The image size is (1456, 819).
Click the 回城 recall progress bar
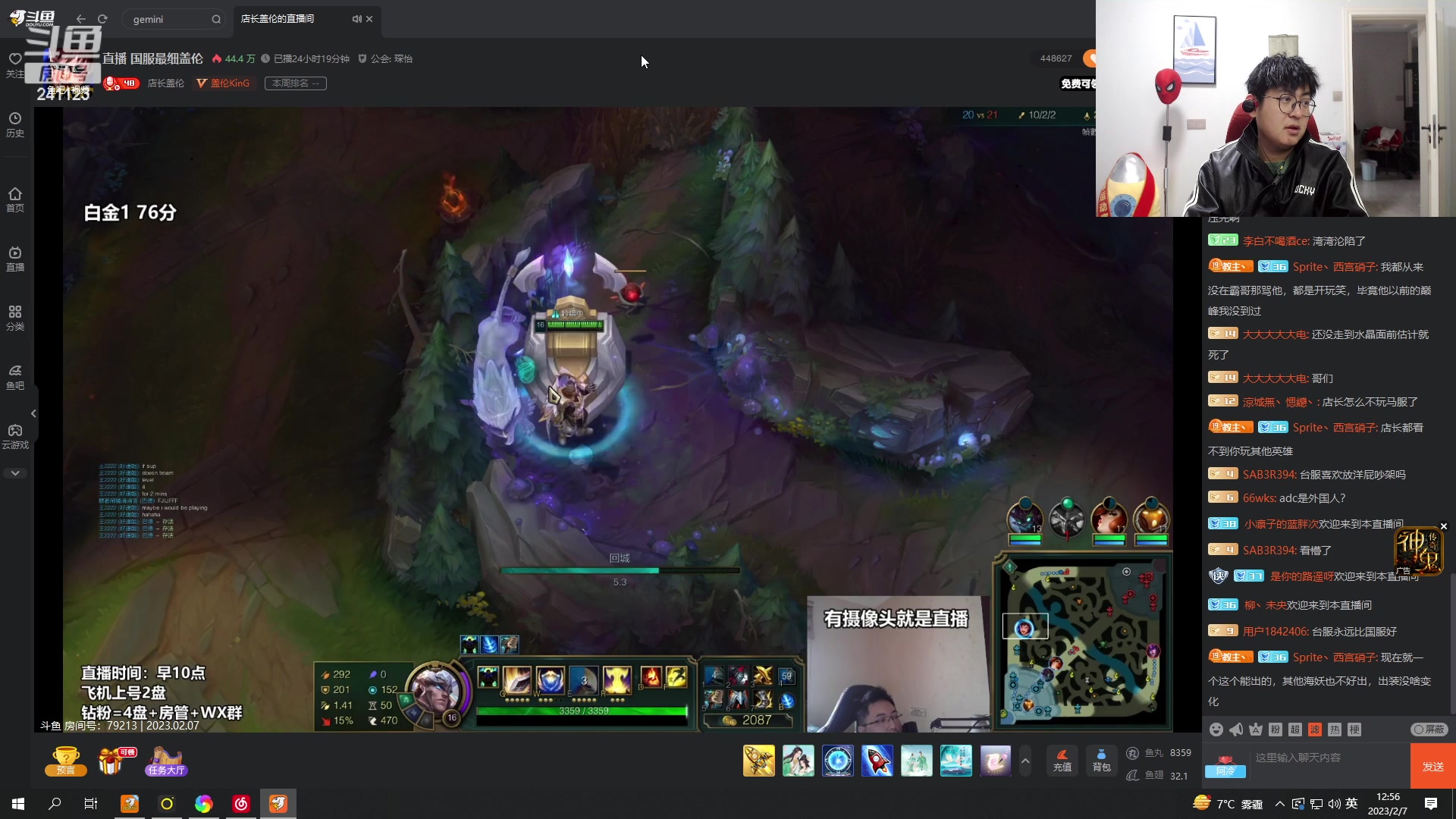coord(620,570)
